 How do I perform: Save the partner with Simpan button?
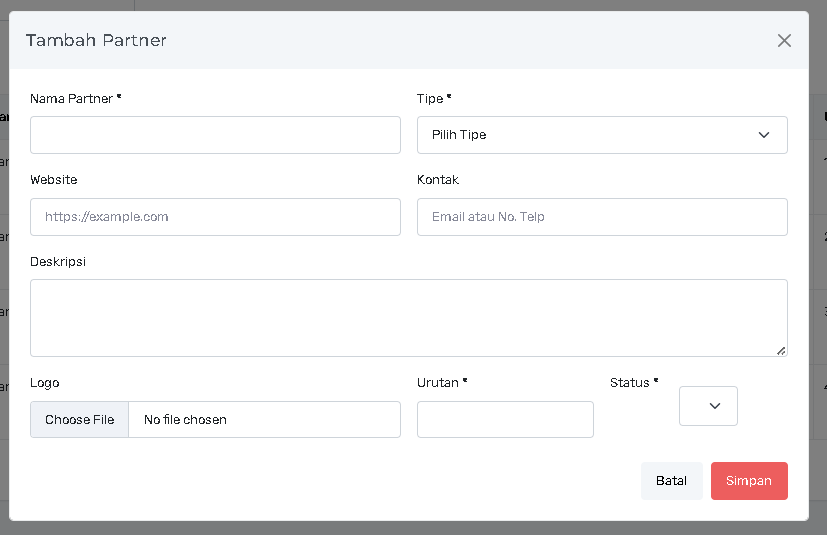click(749, 481)
